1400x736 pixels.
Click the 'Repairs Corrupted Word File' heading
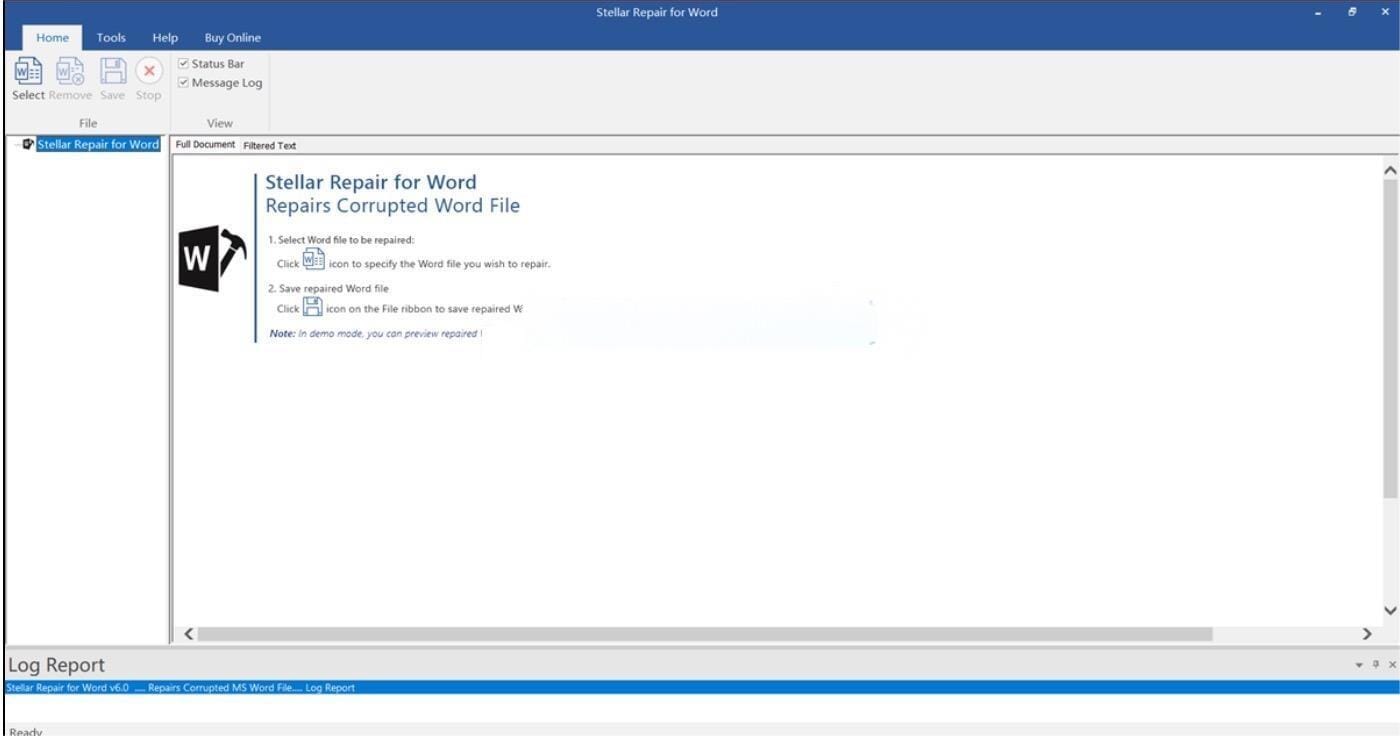392,206
